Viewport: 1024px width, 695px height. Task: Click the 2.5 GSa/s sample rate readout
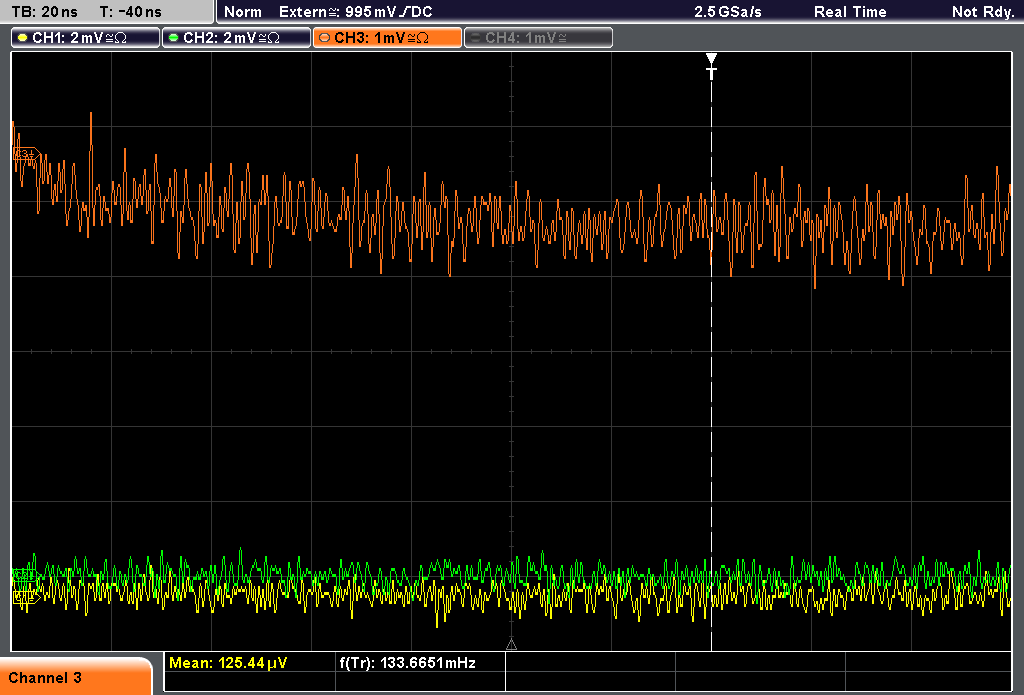pos(728,12)
